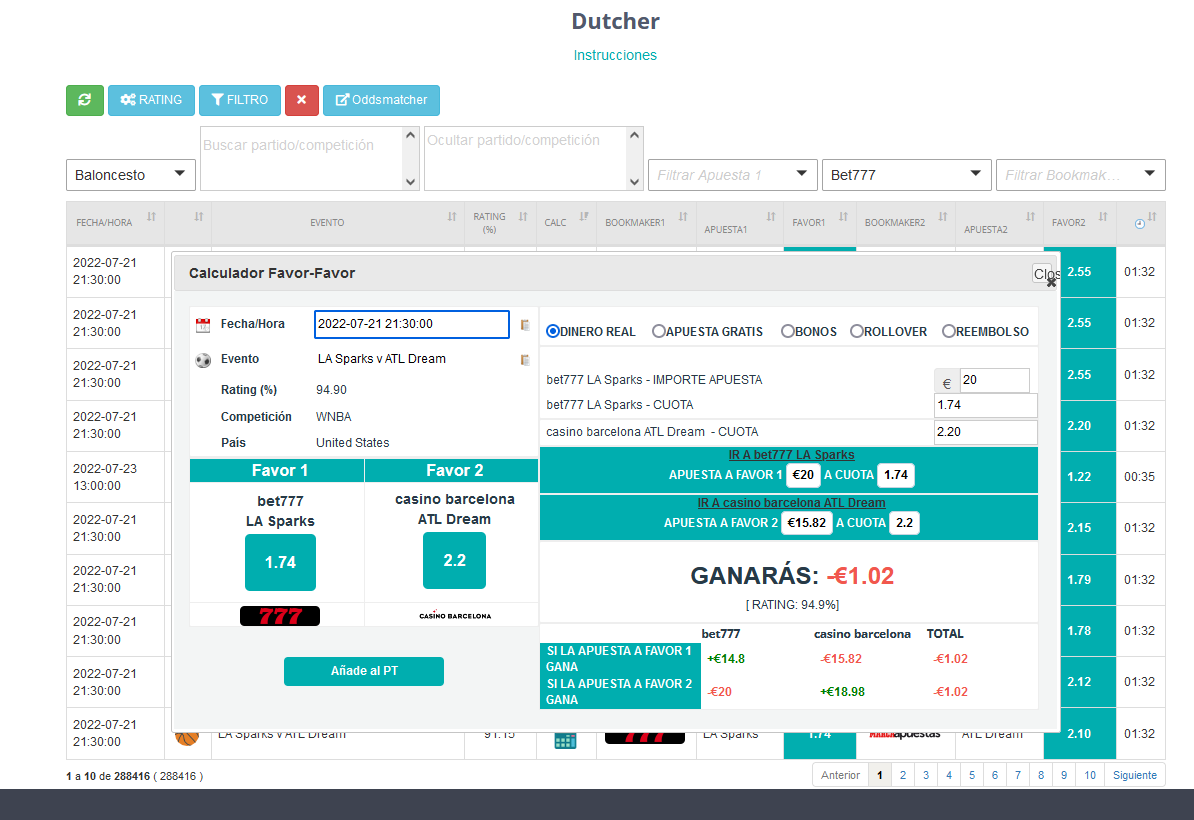Click the IMPORTE APUESTA amount field showing 20
Image resolution: width=1194 pixels, height=820 pixels.
994,380
